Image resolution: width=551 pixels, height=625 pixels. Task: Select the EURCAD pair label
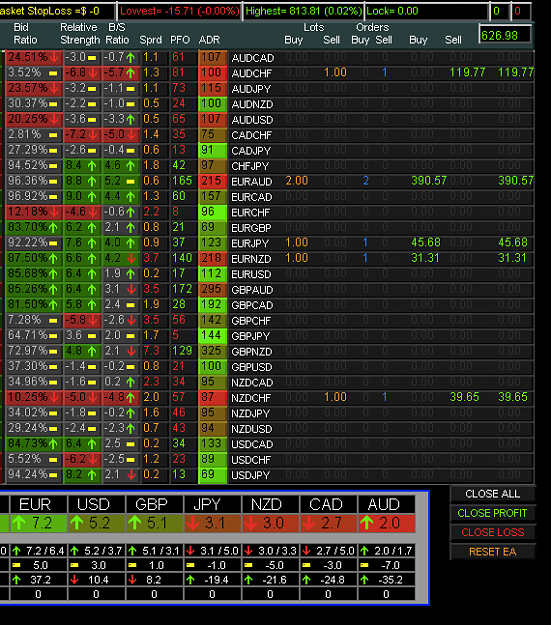252,197
